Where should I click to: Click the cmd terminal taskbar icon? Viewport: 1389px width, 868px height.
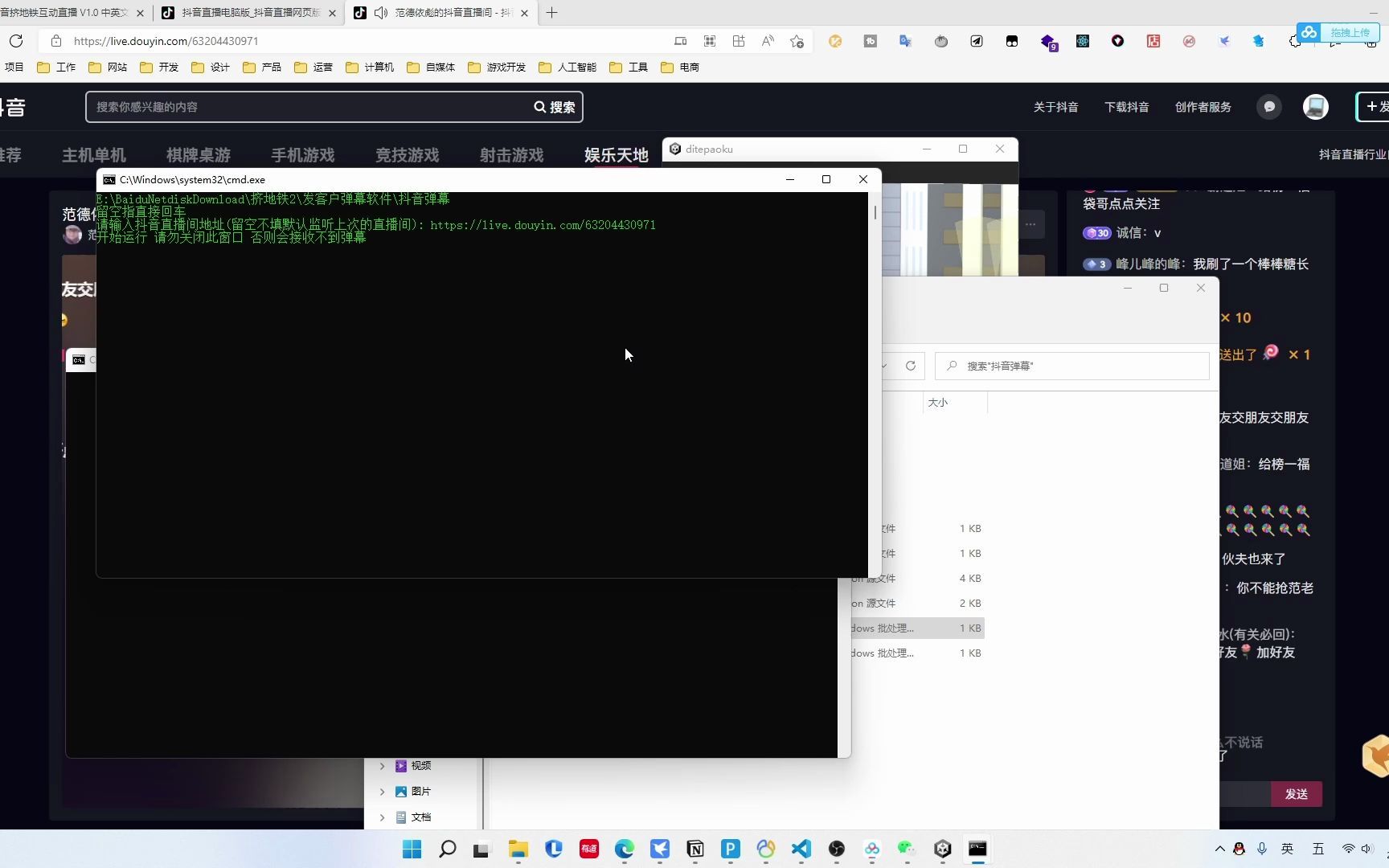tap(977, 849)
